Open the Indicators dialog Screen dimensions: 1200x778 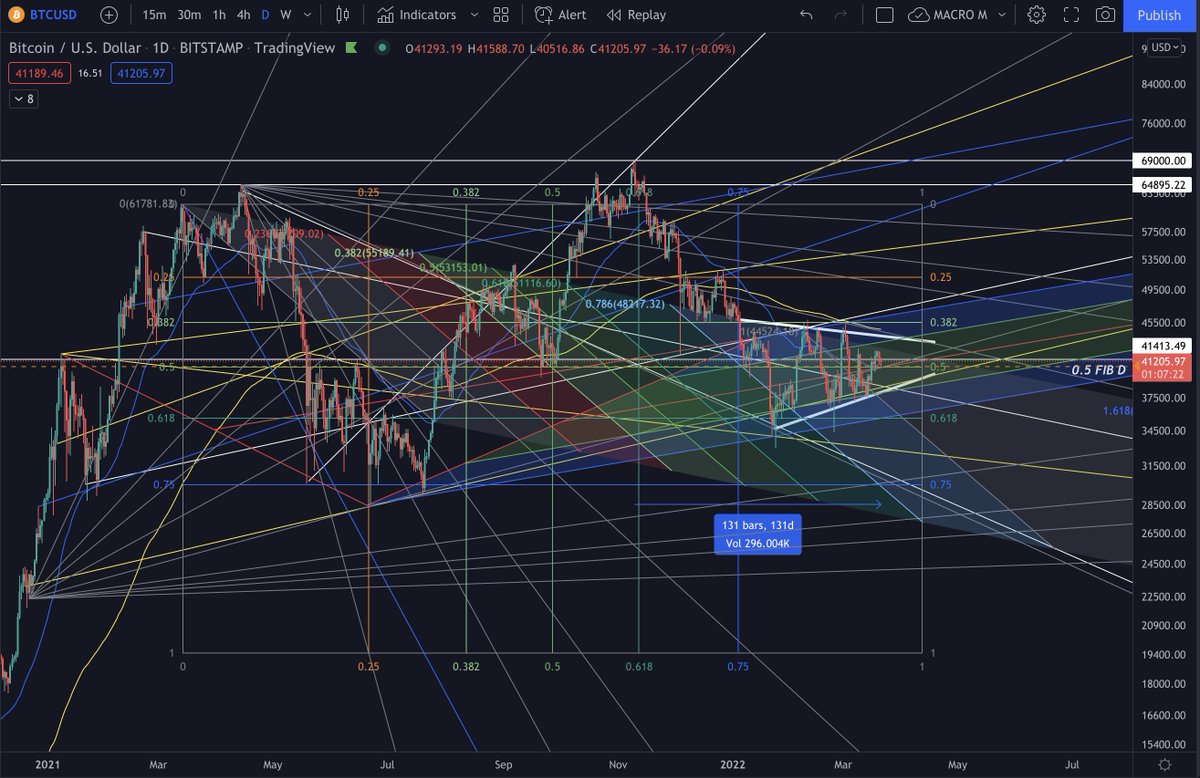point(416,15)
